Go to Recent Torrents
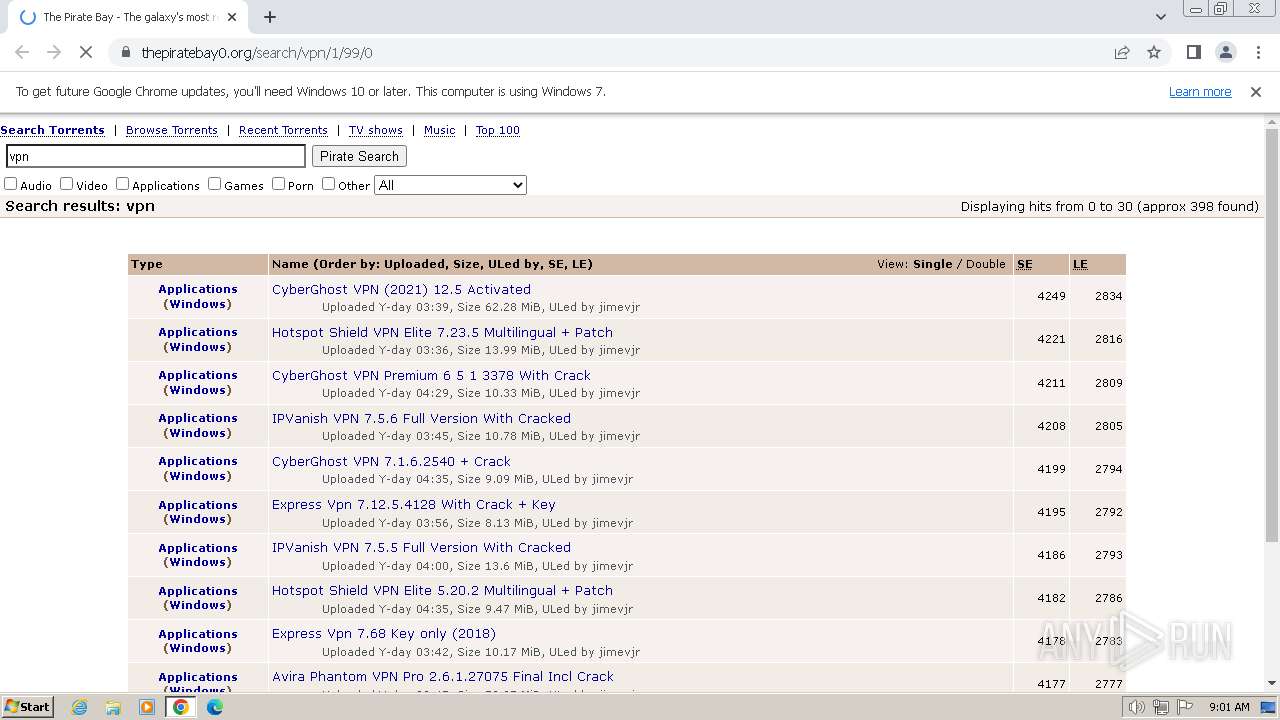The height and width of the screenshot is (720, 1280). [283, 130]
